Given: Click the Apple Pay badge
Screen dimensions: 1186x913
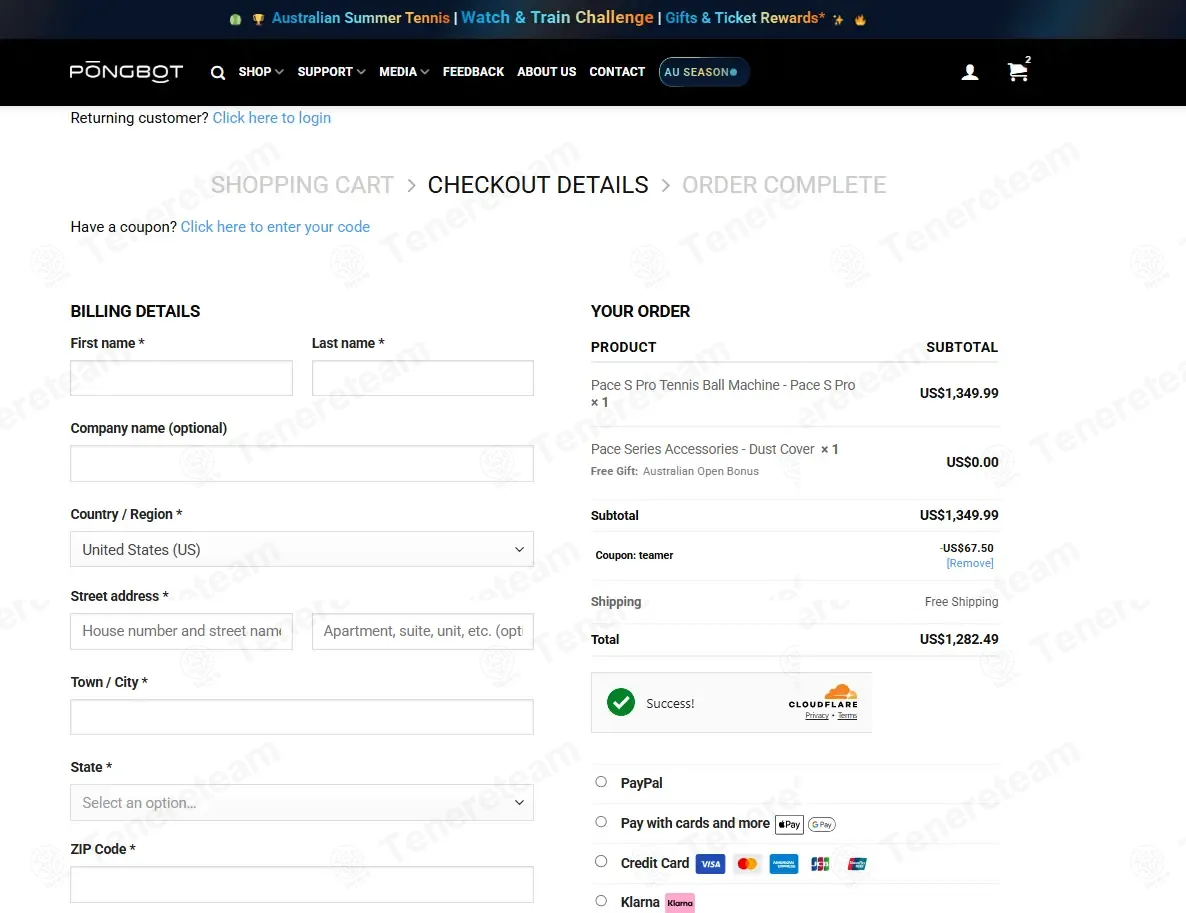Looking at the screenshot, I should click(x=789, y=824).
